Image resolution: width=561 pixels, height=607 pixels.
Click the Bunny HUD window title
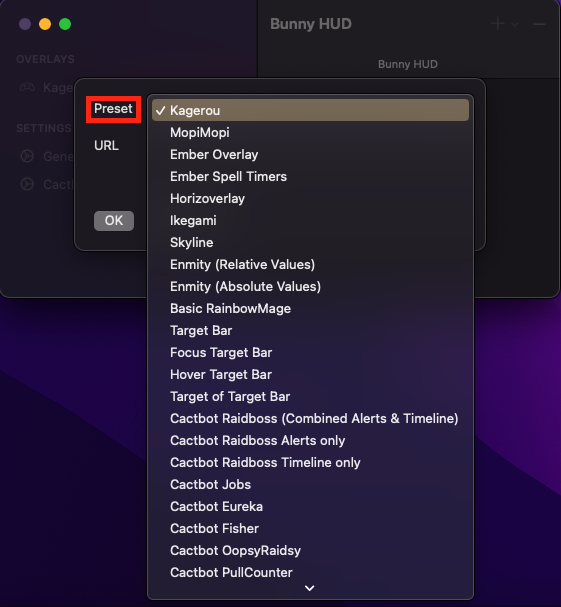tap(311, 24)
